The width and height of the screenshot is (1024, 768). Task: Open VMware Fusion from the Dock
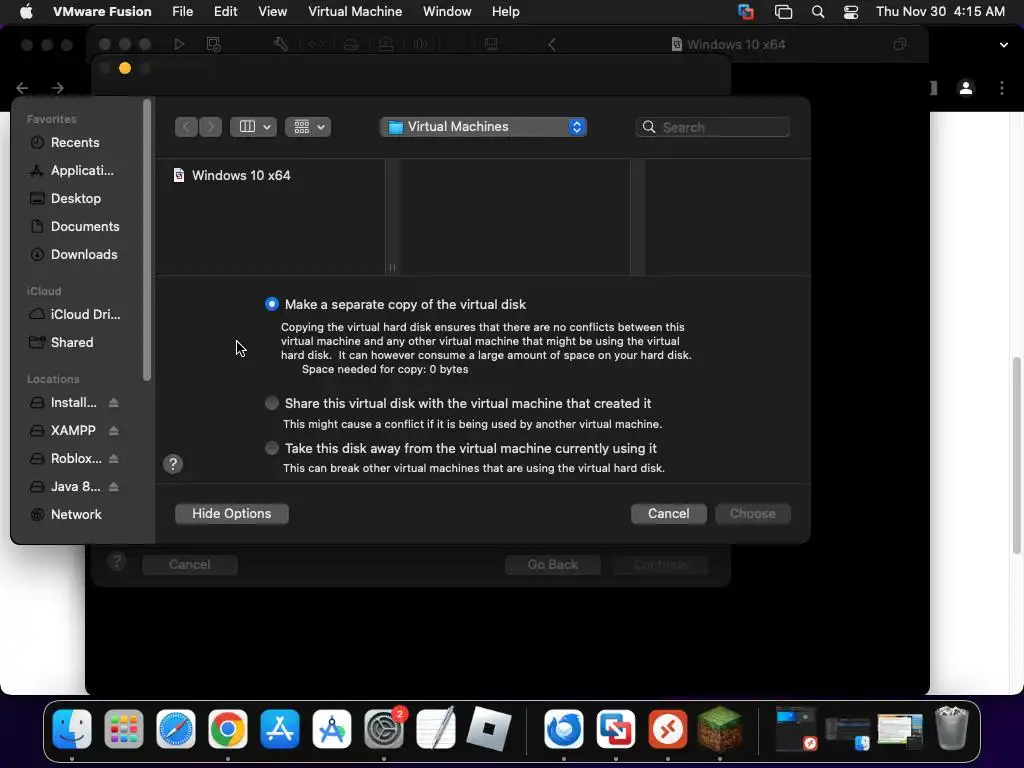616,729
